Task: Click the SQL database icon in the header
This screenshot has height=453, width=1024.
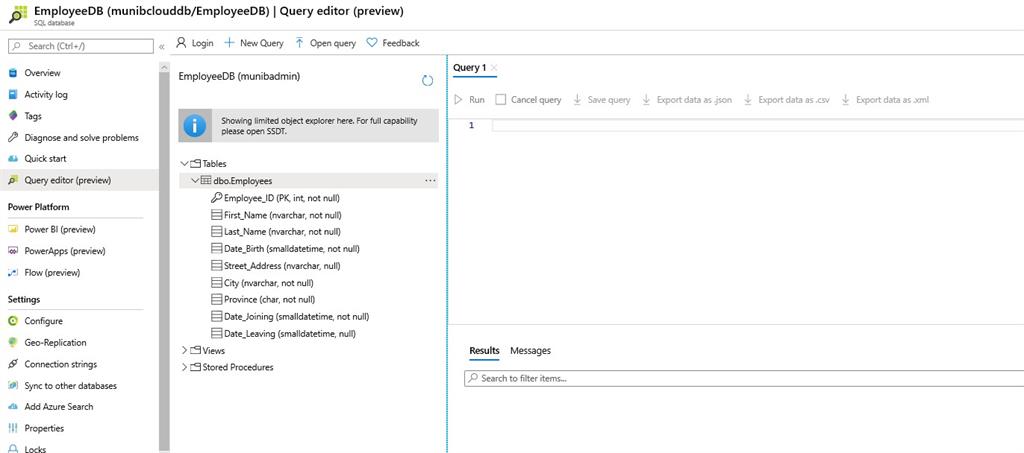Action: (x=18, y=14)
